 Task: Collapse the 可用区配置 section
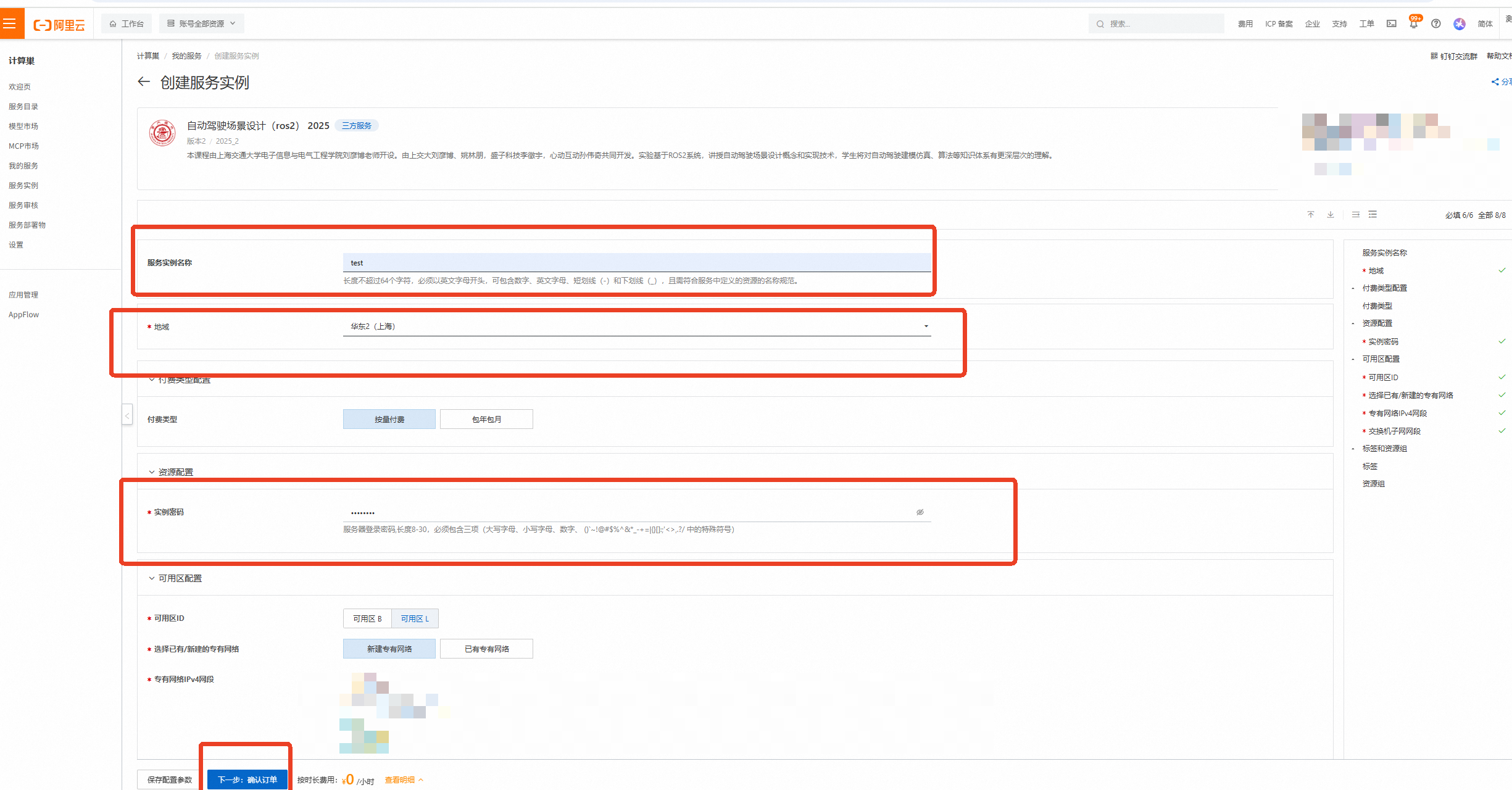pyautogui.click(x=152, y=578)
